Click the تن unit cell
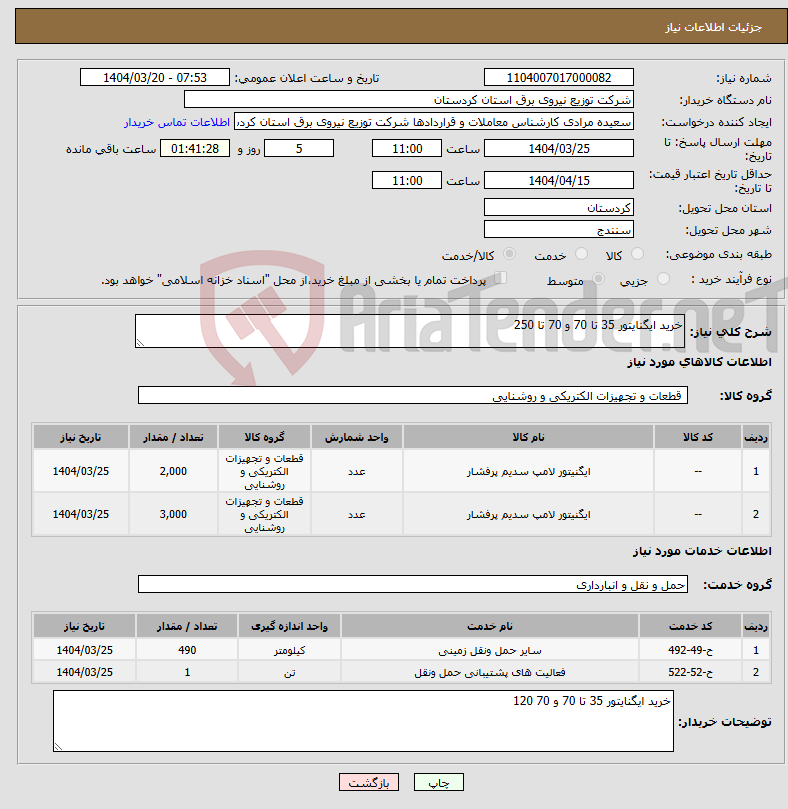The image size is (788, 809). [x=290, y=672]
